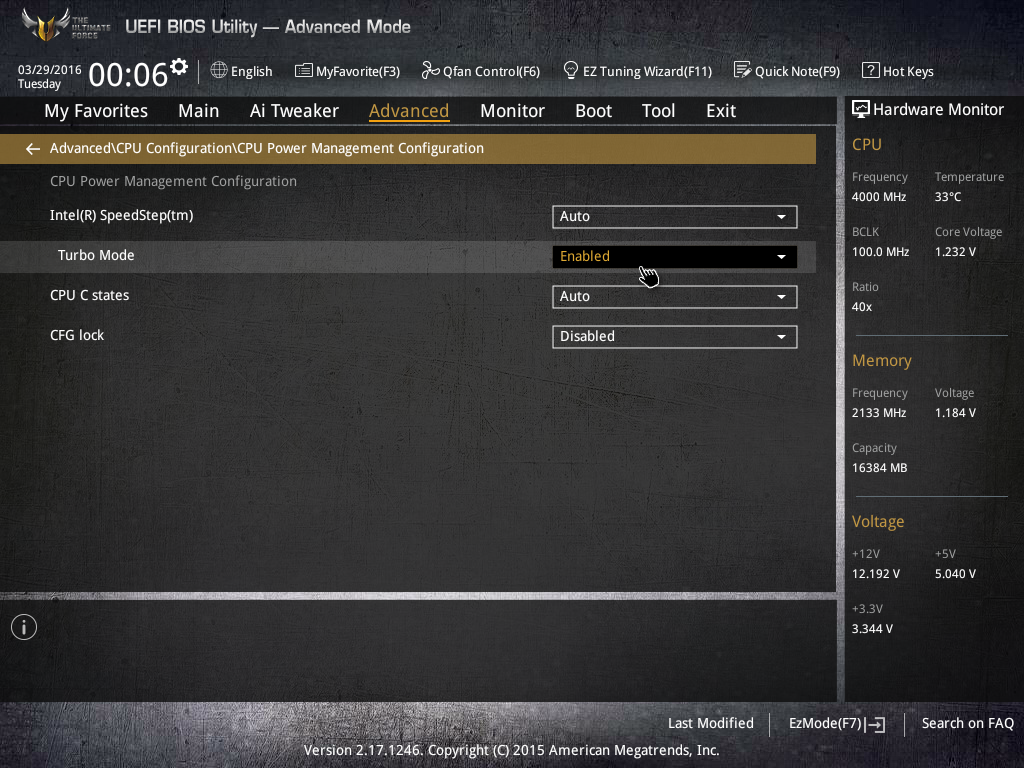Switch to the Main tab
Image resolution: width=1024 pixels, height=768 pixels.
tap(199, 111)
